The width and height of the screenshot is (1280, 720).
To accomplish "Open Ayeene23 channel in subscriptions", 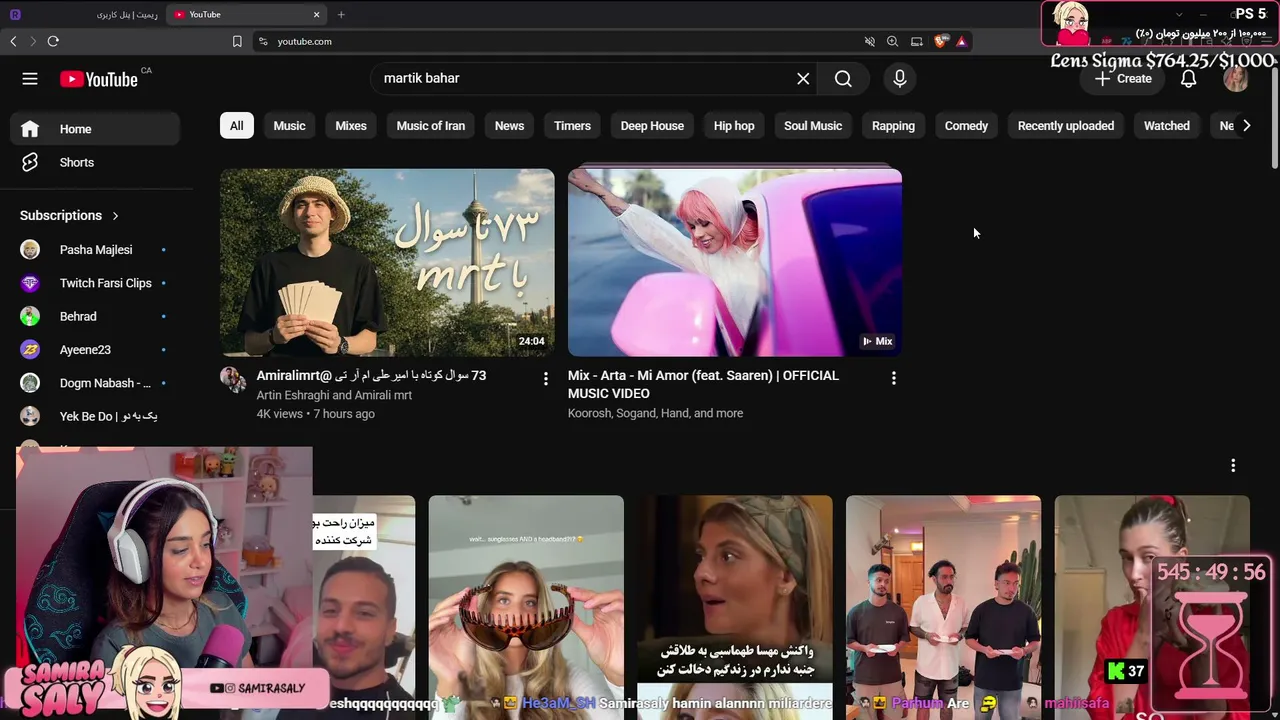I will [x=96, y=350].
